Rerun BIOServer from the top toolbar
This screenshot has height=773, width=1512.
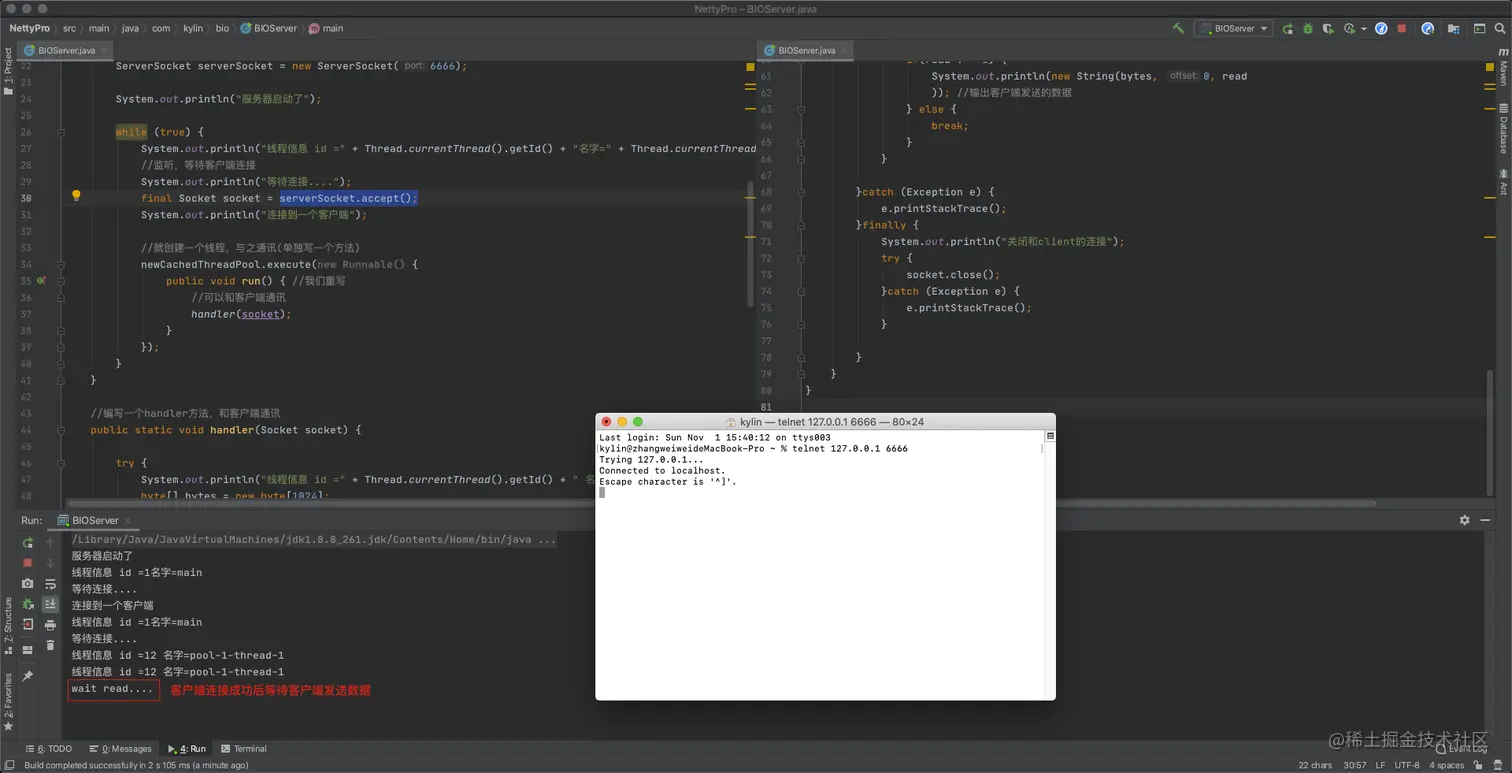(x=1288, y=28)
